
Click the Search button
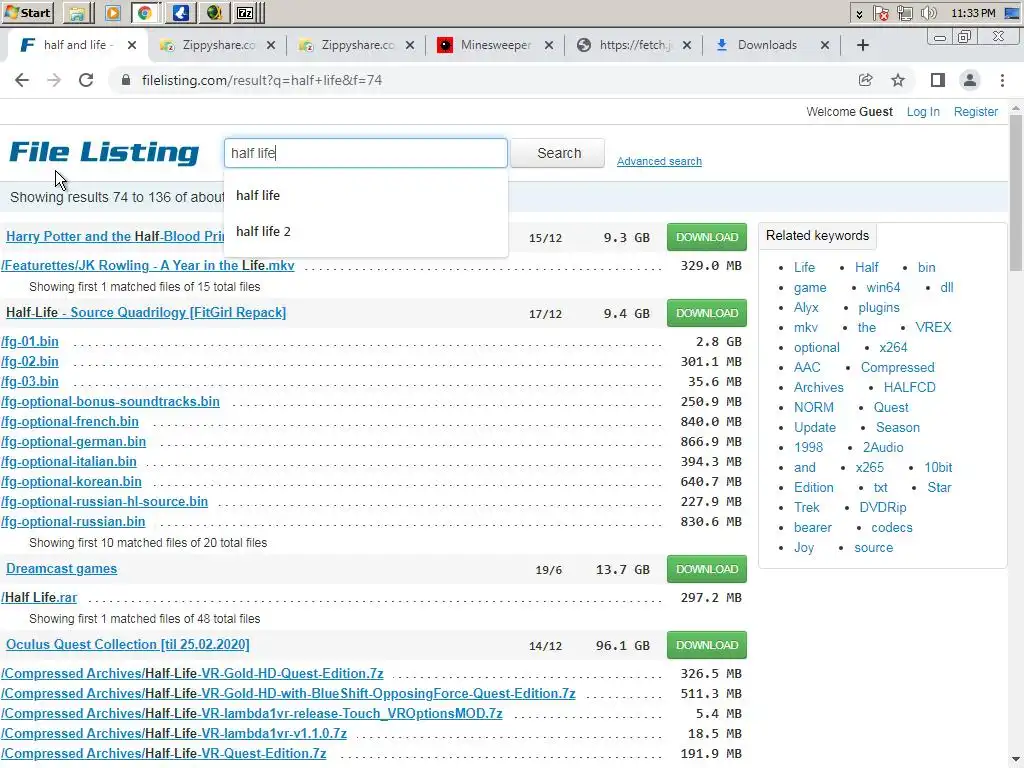point(559,153)
